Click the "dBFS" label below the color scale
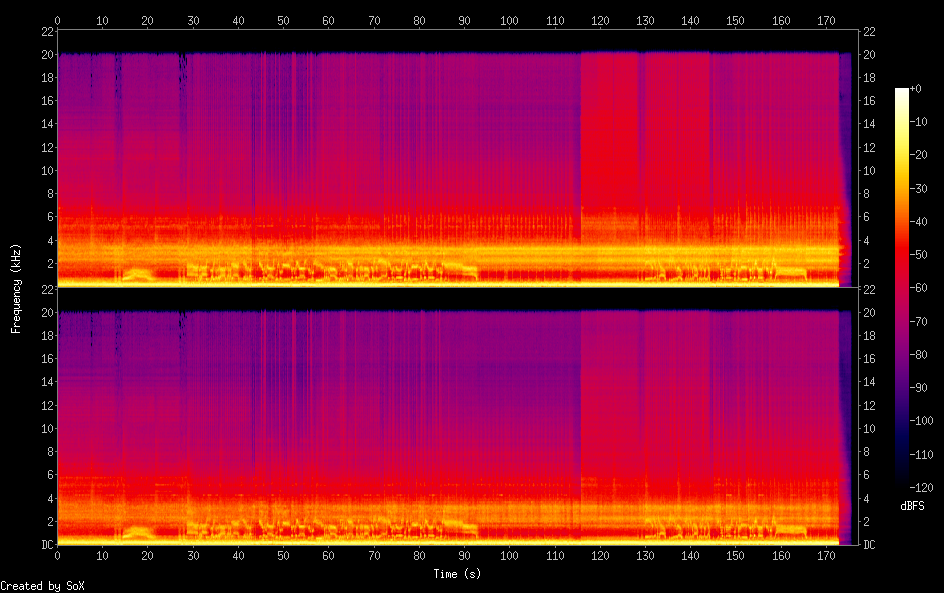 pyautogui.click(x=912, y=507)
